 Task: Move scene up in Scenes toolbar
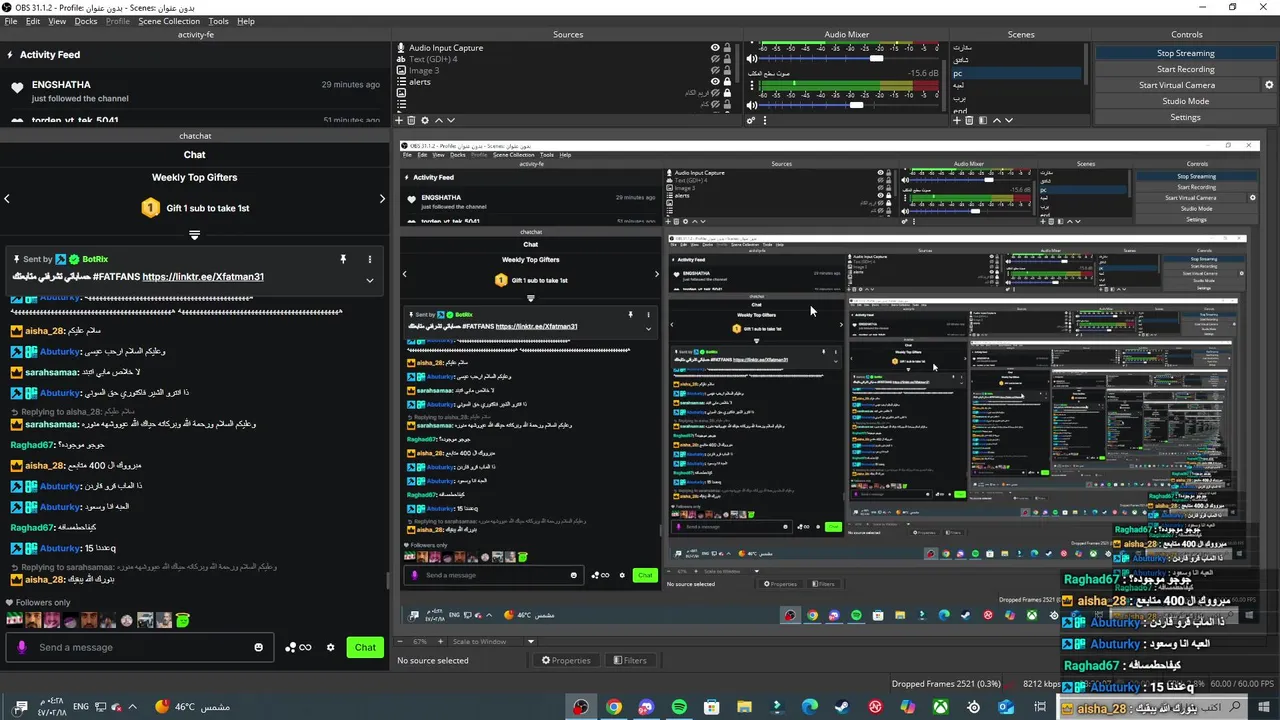coord(995,120)
